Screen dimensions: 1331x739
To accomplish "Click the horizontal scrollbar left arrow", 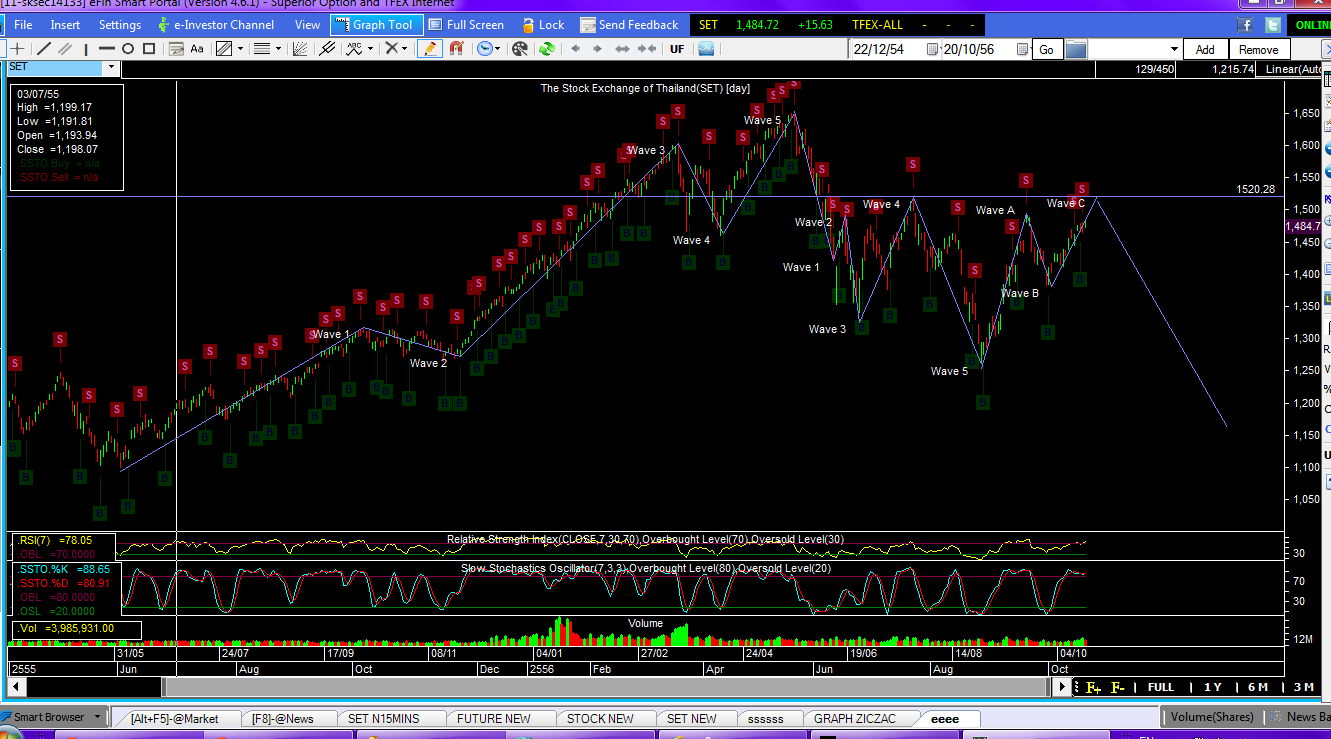I will (15, 687).
